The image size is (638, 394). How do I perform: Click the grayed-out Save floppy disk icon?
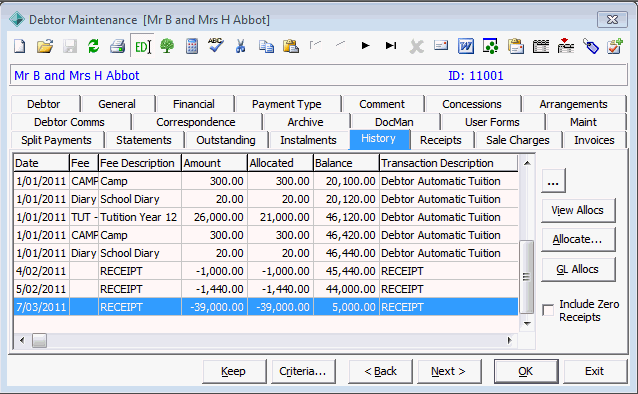[70, 46]
